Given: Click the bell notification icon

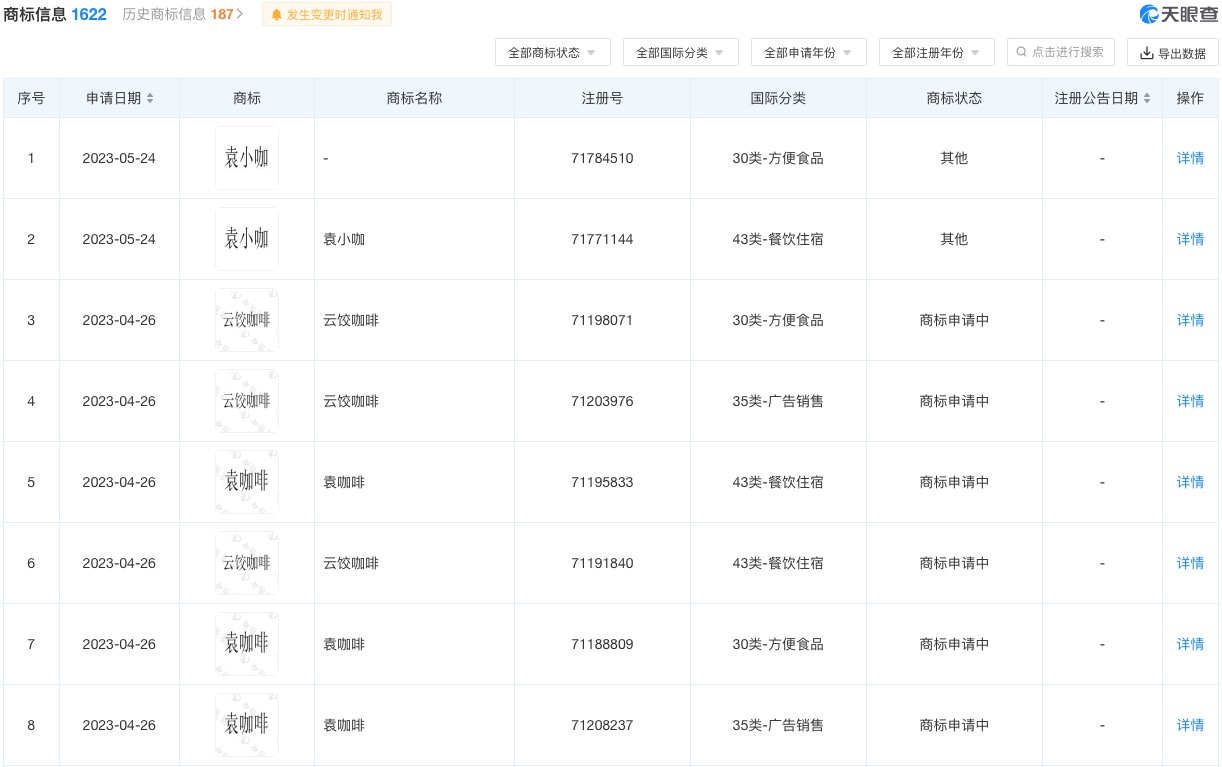Looking at the screenshot, I should (277, 15).
